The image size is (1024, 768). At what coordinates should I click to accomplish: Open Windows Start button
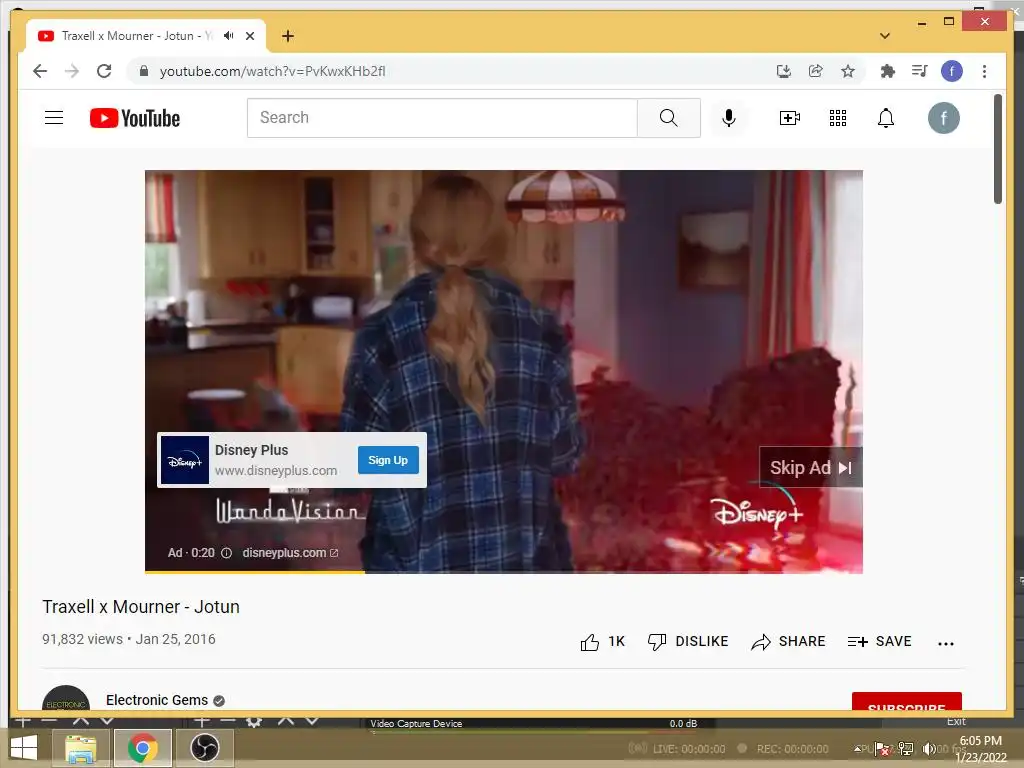coord(24,748)
